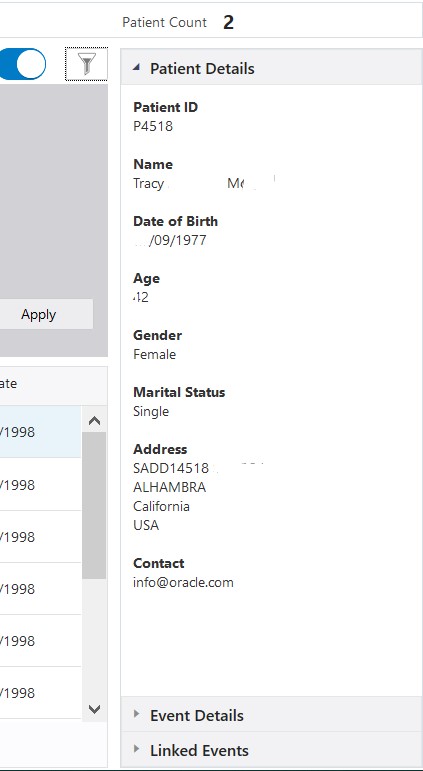Click the date of birth value

(x=170, y=240)
